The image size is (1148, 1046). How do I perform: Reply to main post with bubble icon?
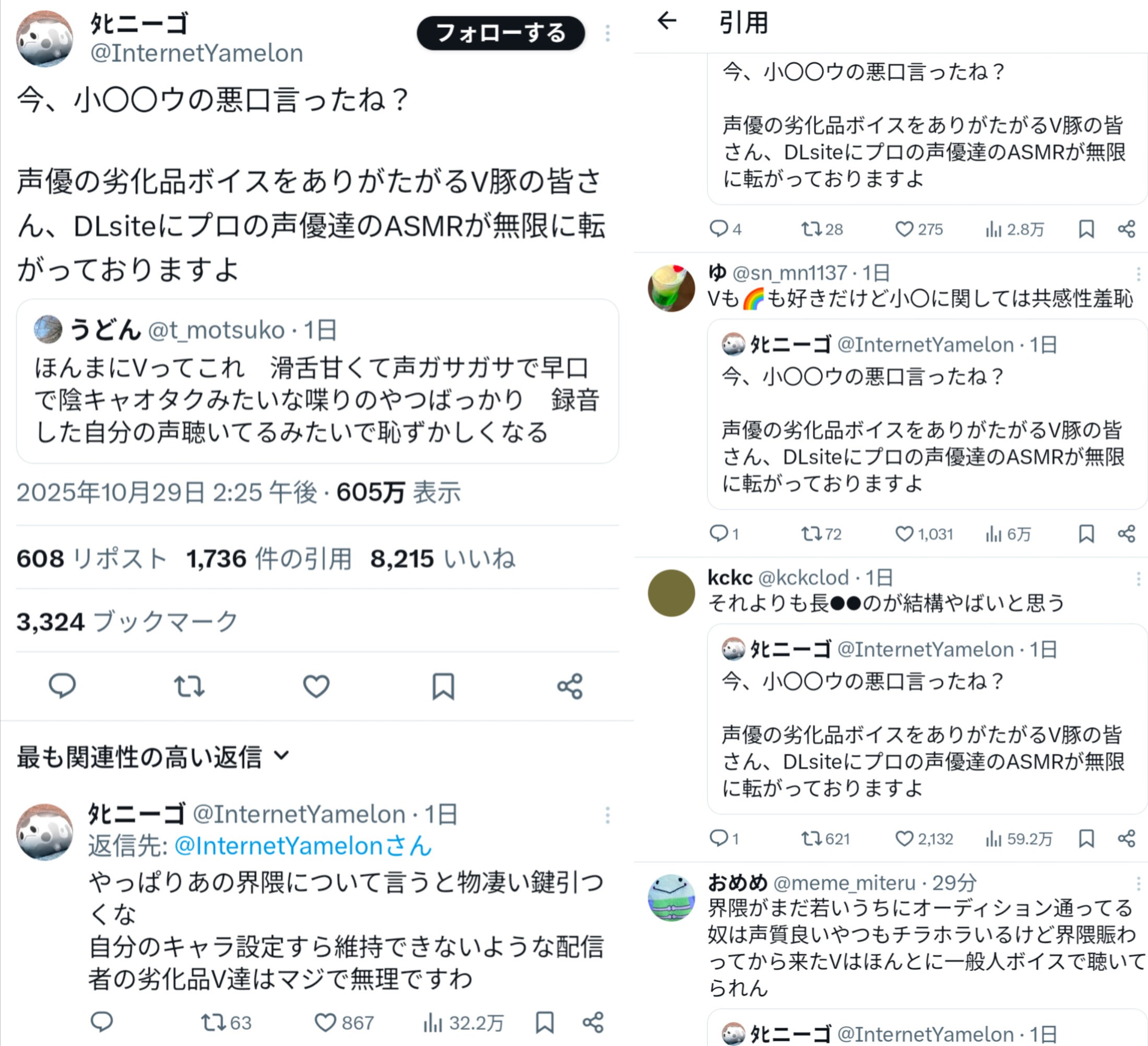[x=62, y=686]
